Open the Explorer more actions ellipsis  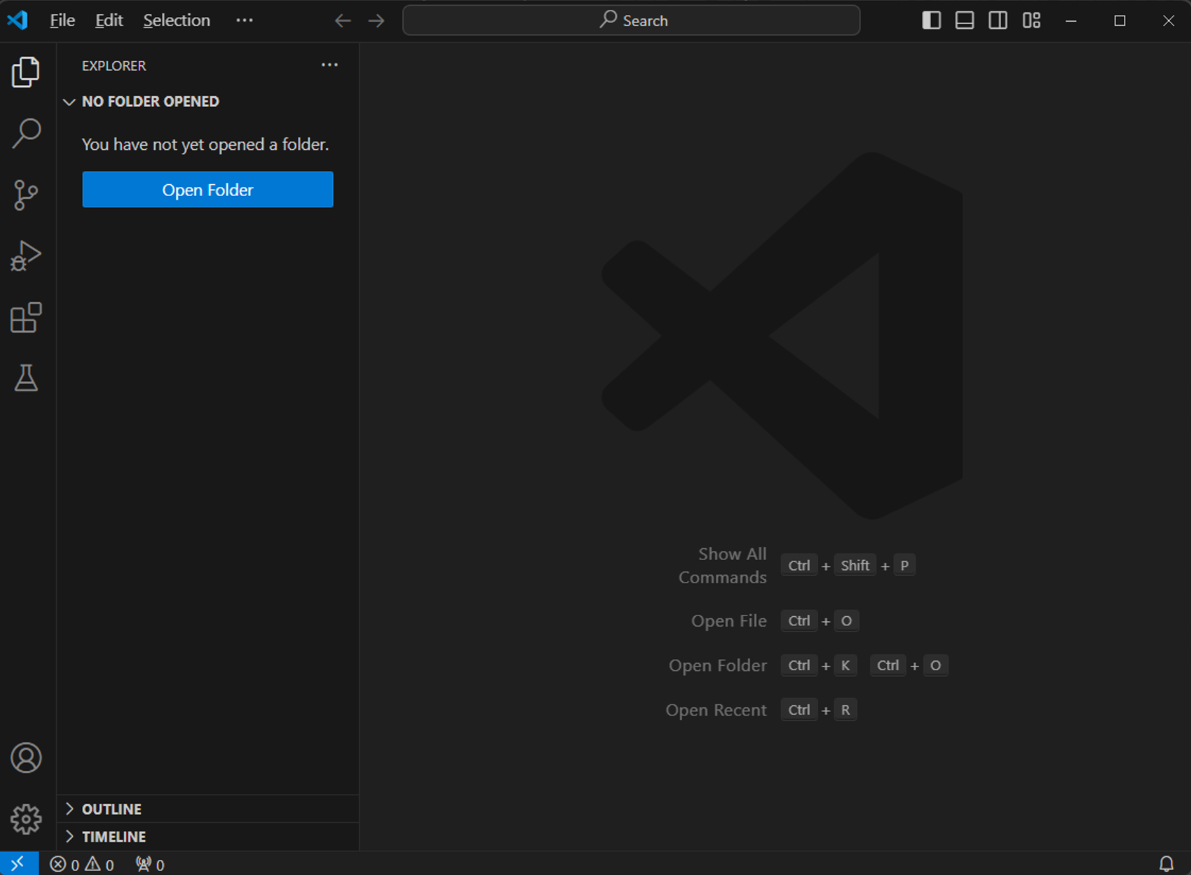click(330, 65)
